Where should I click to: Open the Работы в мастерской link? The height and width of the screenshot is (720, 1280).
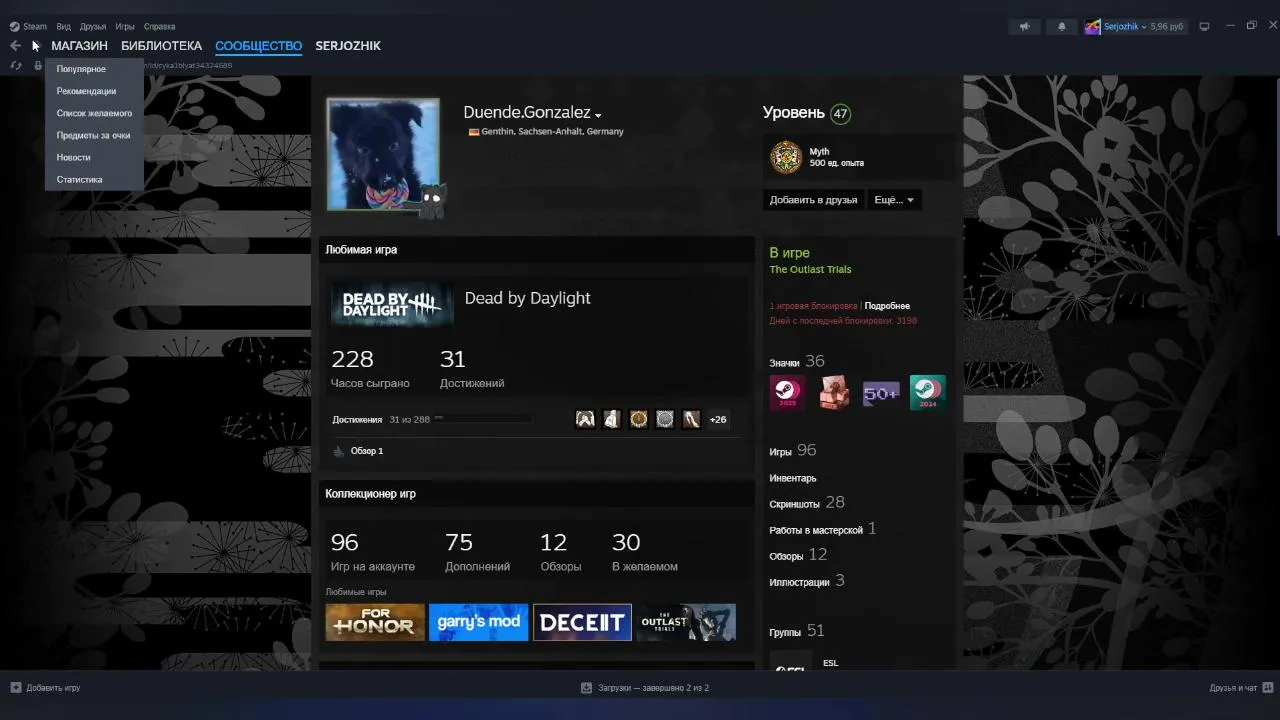click(x=823, y=529)
